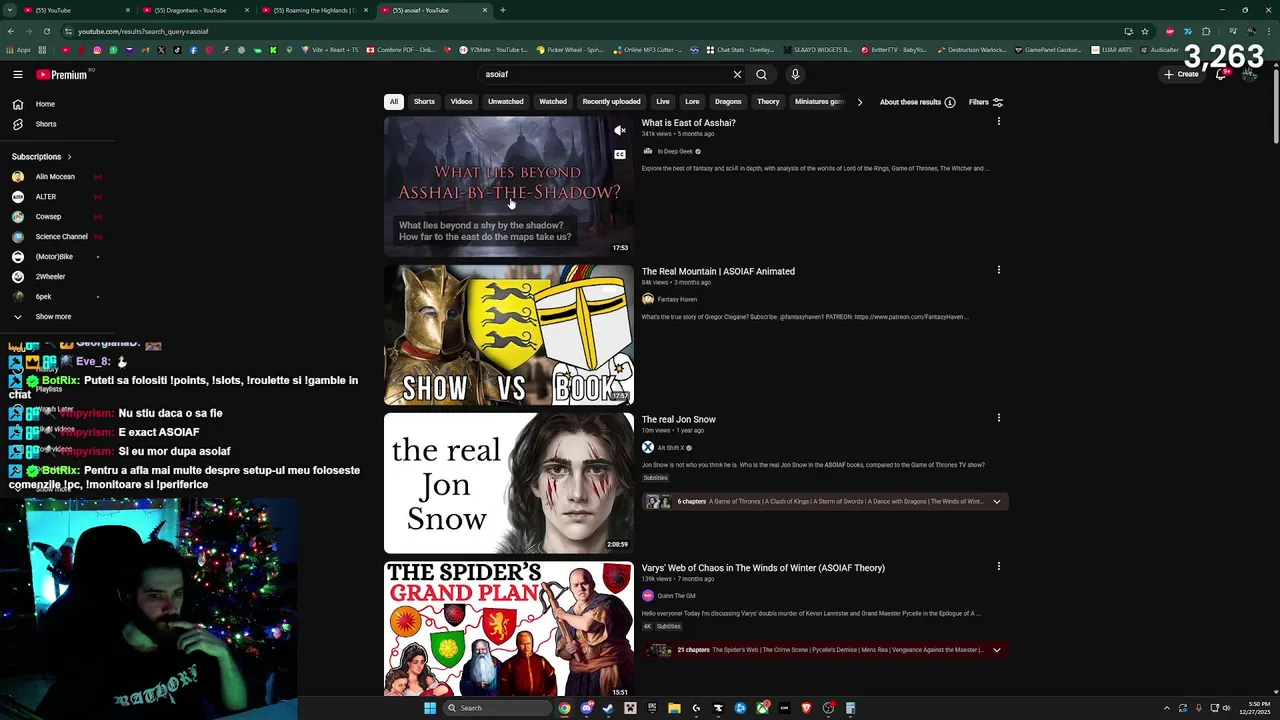
Task: Reload the page in browser
Action: pyautogui.click(x=46, y=31)
